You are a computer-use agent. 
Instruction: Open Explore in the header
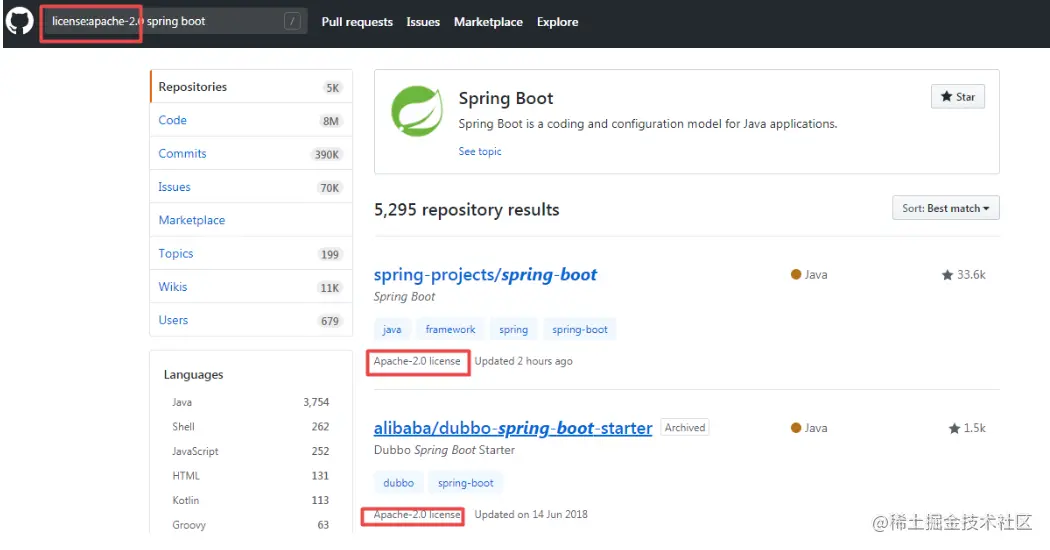tap(557, 22)
